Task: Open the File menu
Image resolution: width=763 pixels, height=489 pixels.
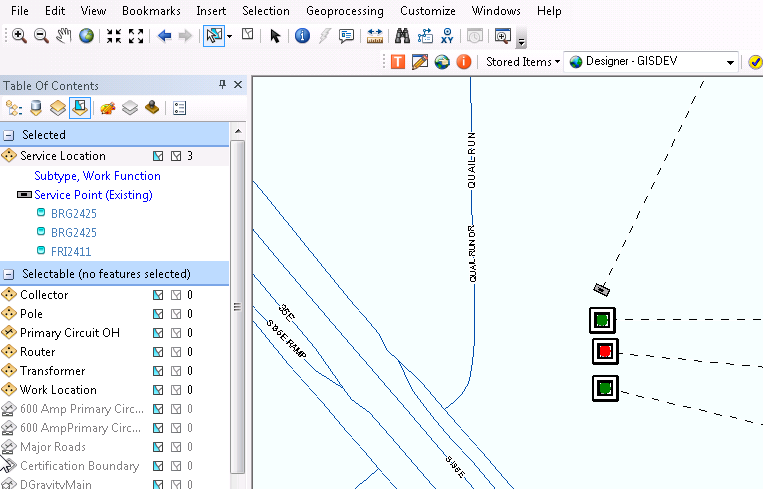Action: [19, 11]
